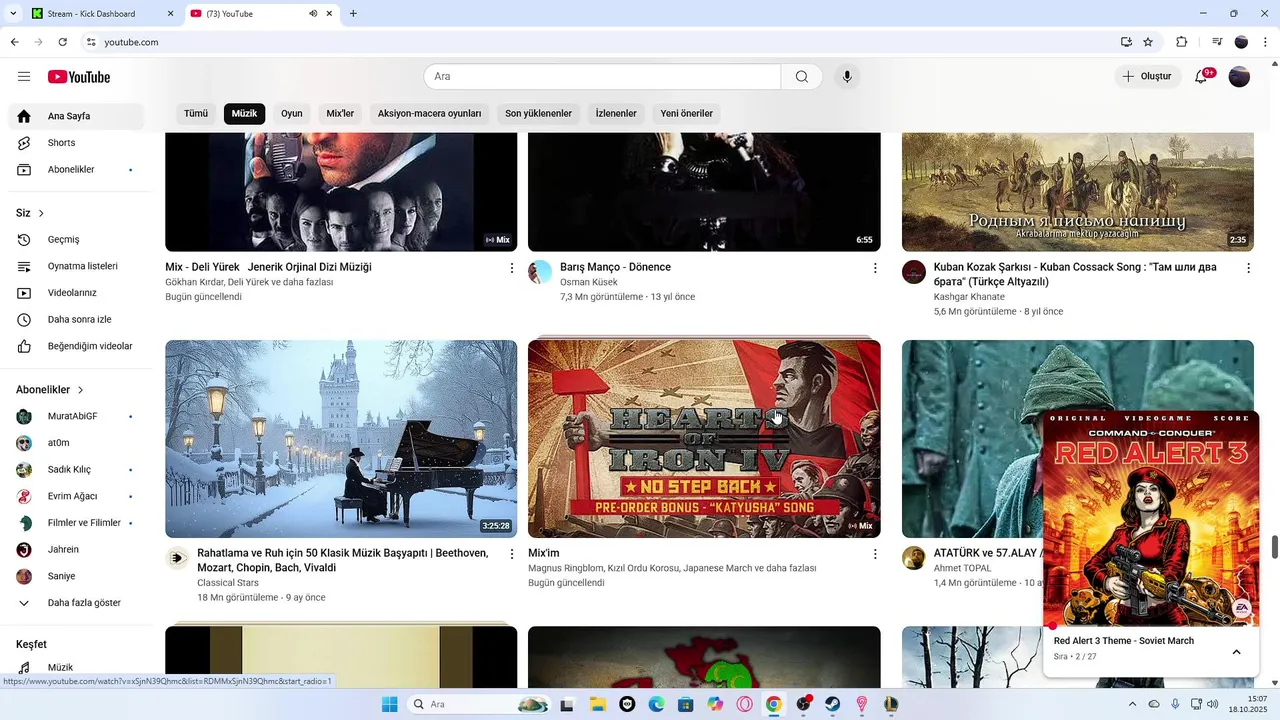1280x720 pixels.
Task: Mute the YouTube tab audio icon
Action: click(313, 14)
